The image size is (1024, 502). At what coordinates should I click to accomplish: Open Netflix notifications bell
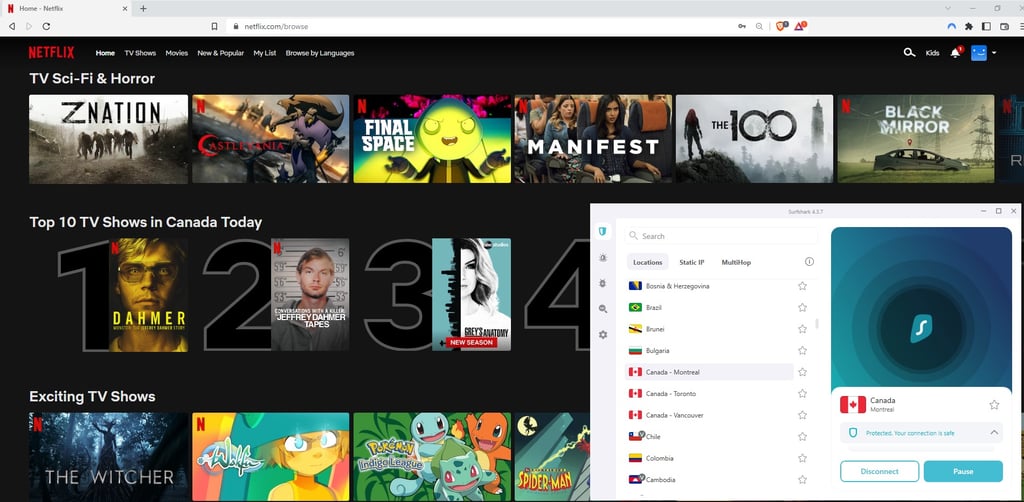click(955, 53)
